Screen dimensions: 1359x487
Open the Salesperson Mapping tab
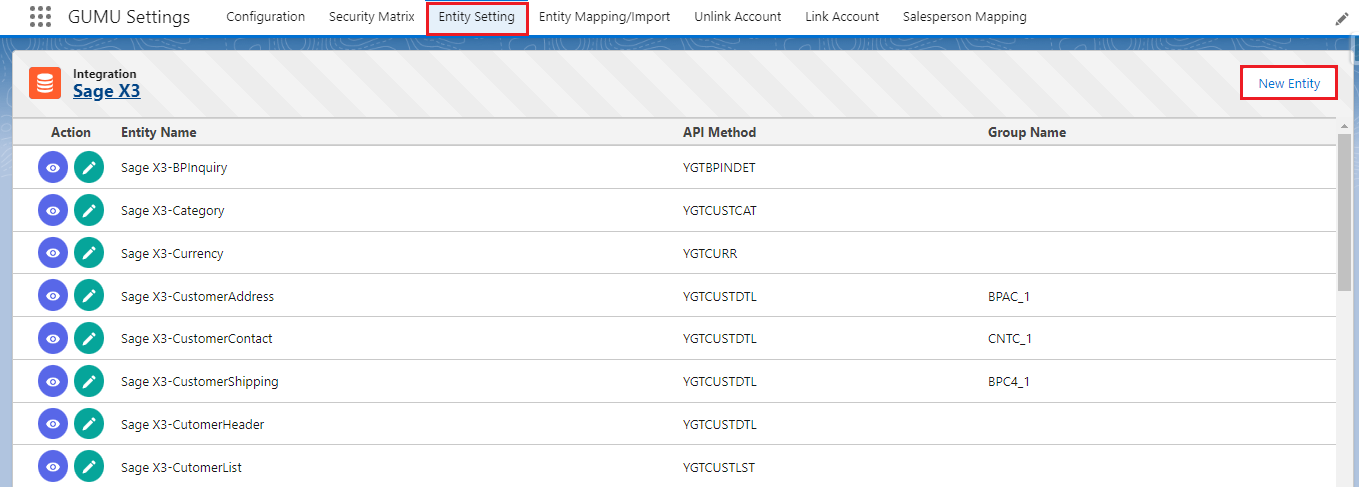coord(964,17)
